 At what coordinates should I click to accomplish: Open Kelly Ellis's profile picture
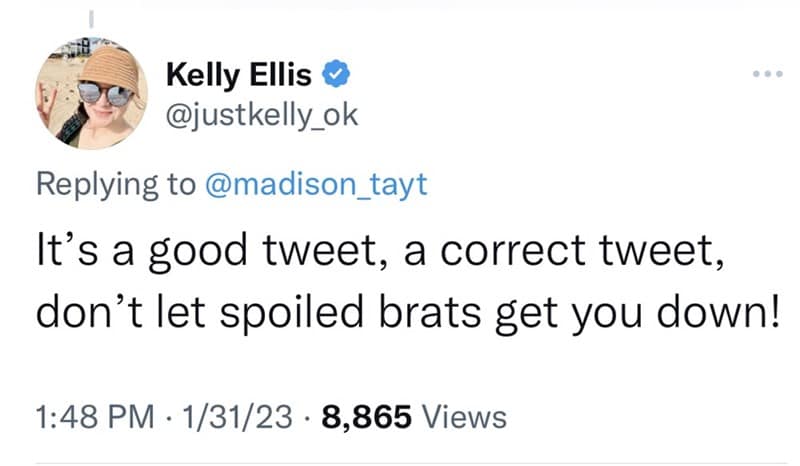point(91,96)
